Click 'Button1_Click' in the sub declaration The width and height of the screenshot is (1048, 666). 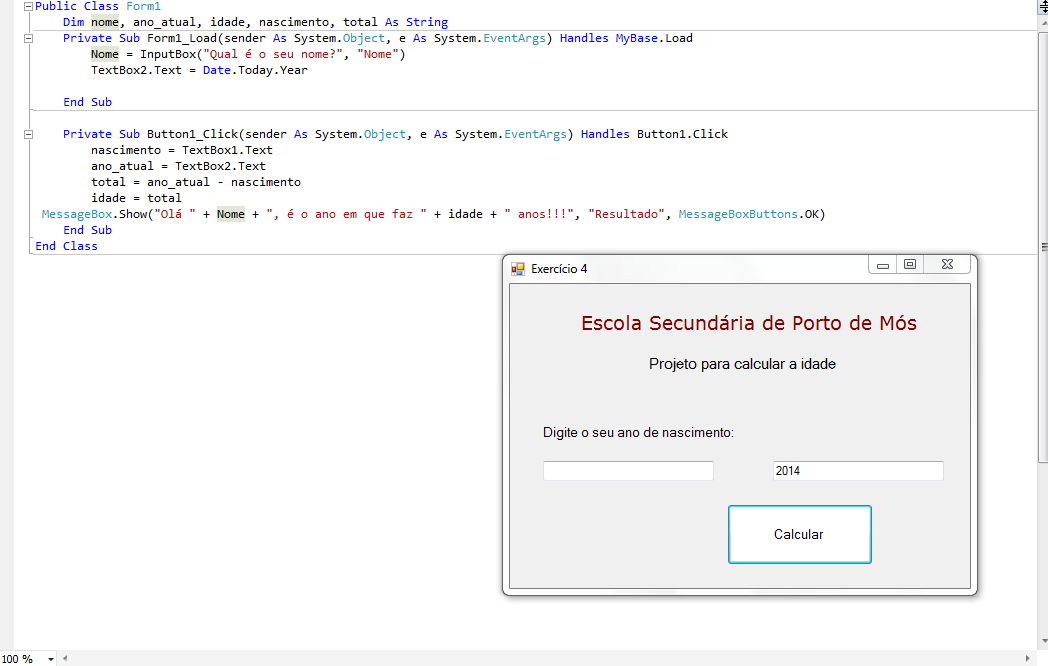[x=192, y=134]
